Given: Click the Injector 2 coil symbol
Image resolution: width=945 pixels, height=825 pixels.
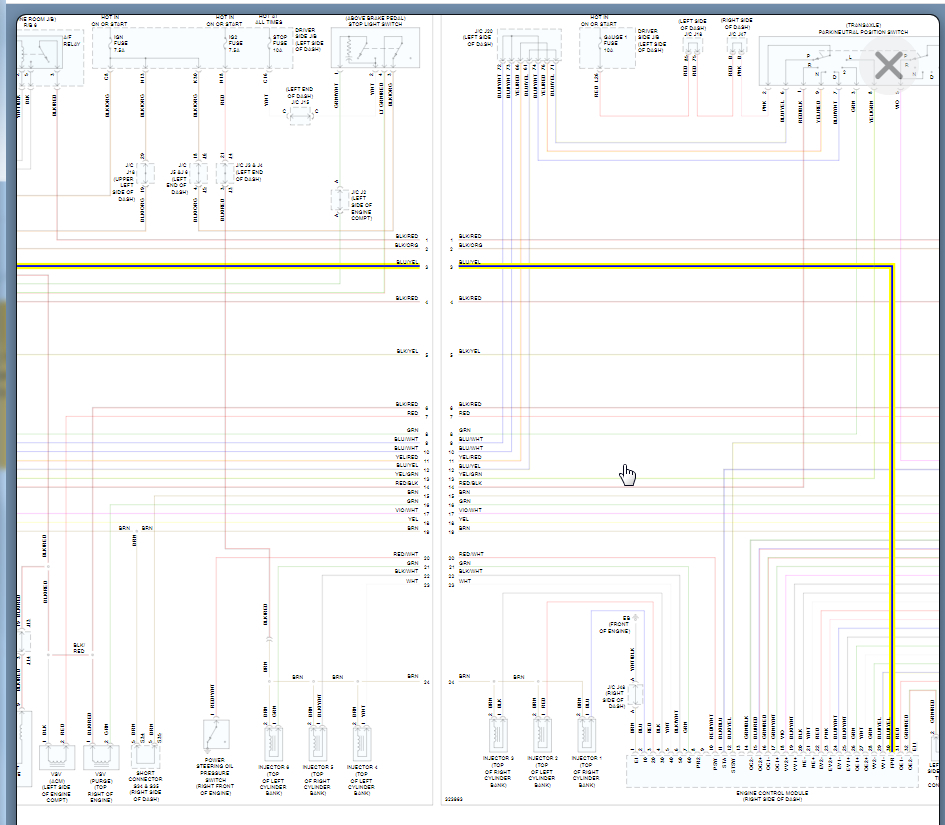Looking at the screenshot, I should click(x=542, y=735).
